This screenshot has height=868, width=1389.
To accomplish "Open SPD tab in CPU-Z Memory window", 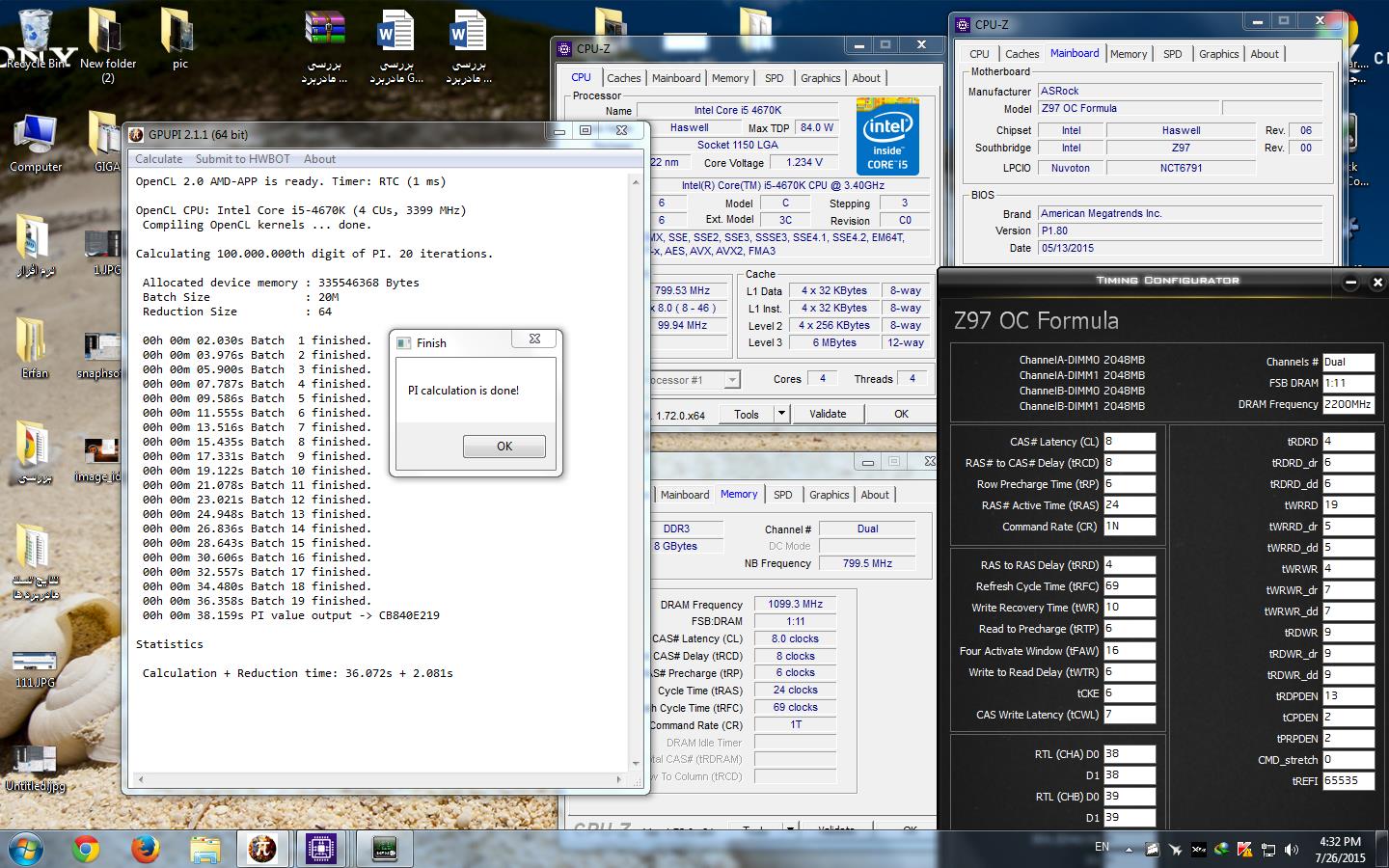I will [782, 495].
